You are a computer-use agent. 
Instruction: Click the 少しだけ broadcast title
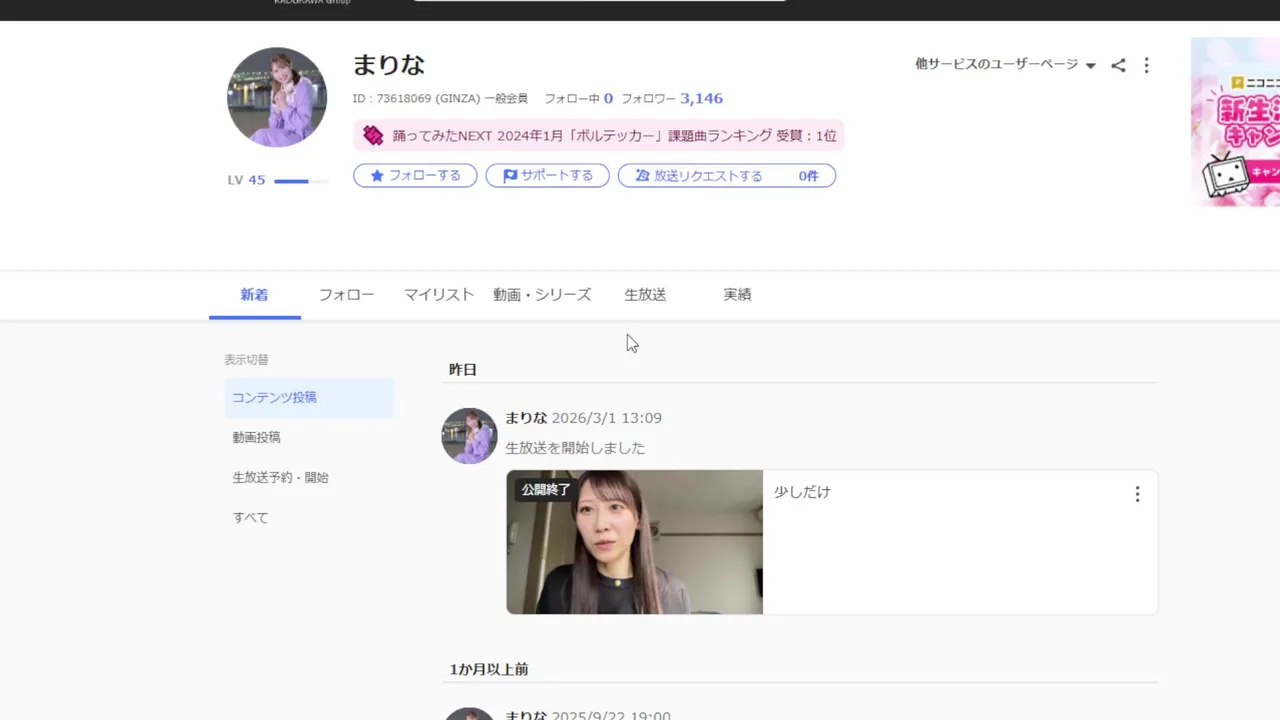(802, 492)
